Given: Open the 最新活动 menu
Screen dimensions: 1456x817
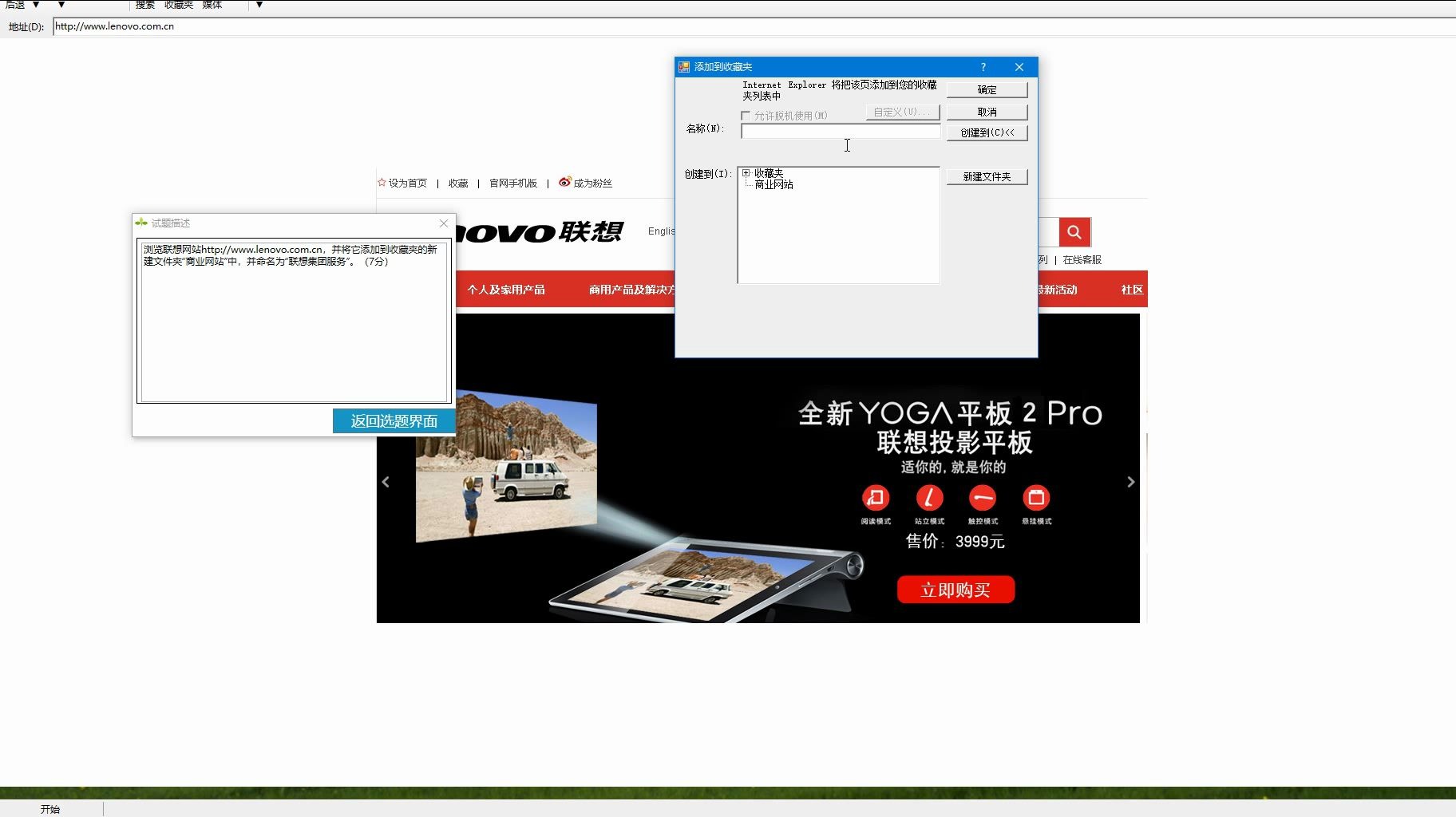Looking at the screenshot, I should coord(1058,290).
